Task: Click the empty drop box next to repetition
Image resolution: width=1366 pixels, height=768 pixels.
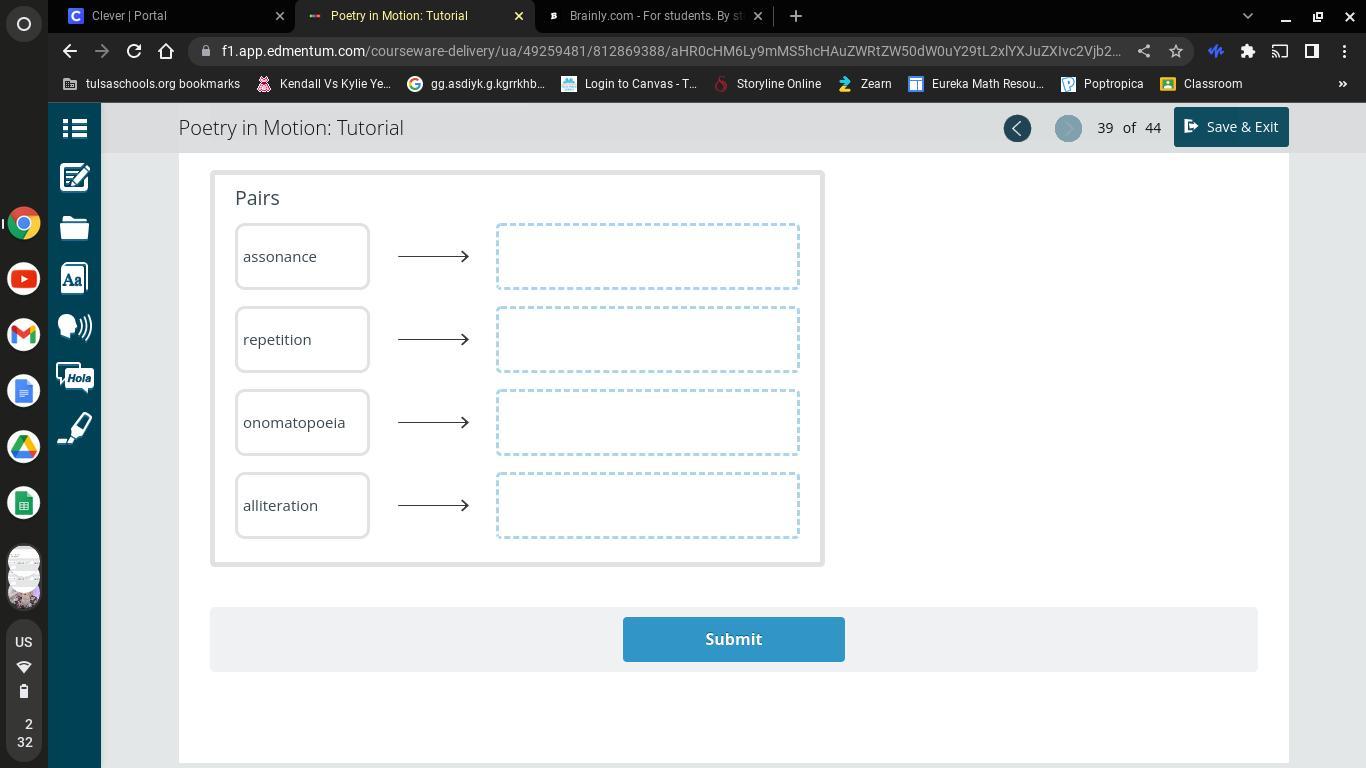Action: 648,340
